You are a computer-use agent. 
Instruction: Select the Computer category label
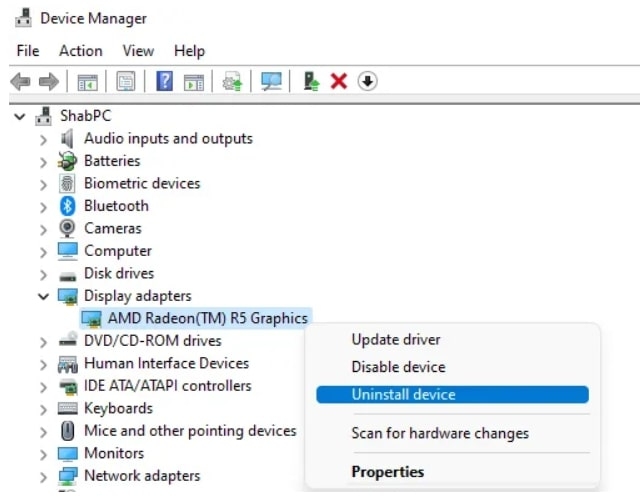[x=118, y=251]
